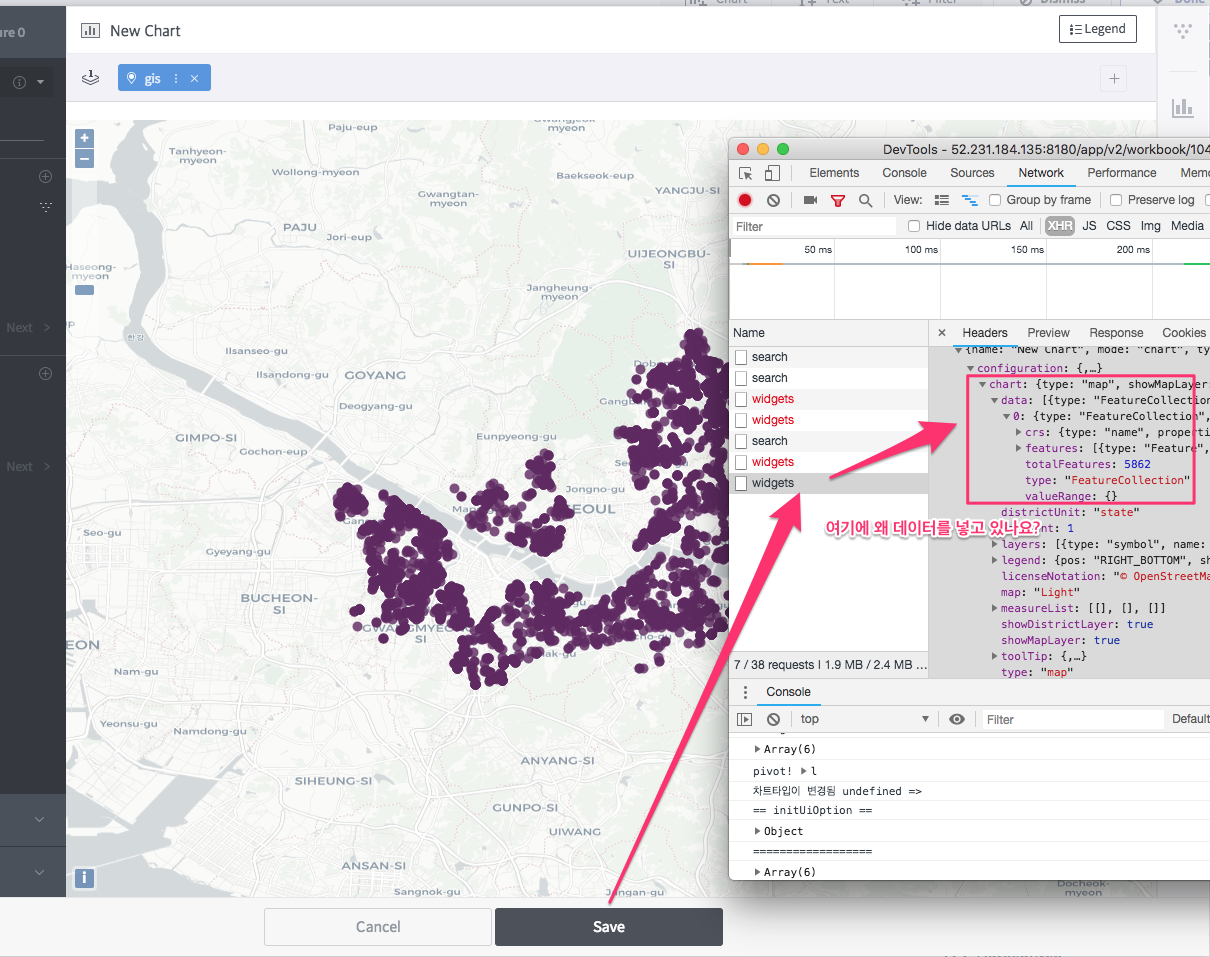Open the network filter funnel icon
Screen dimensions: 1210x957
(838, 200)
